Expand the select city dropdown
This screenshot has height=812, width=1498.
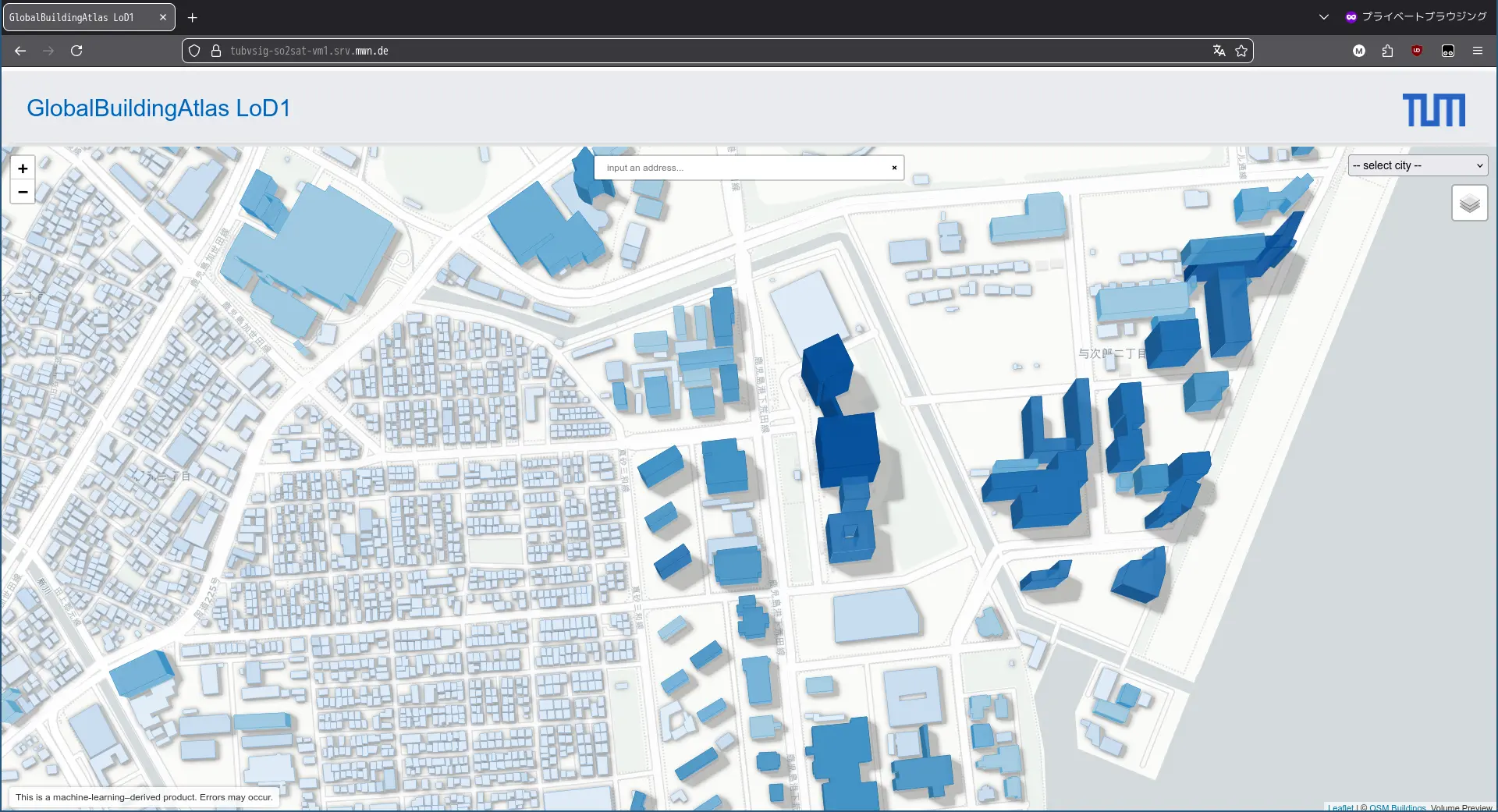pyautogui.click(x=1418, y=165)
